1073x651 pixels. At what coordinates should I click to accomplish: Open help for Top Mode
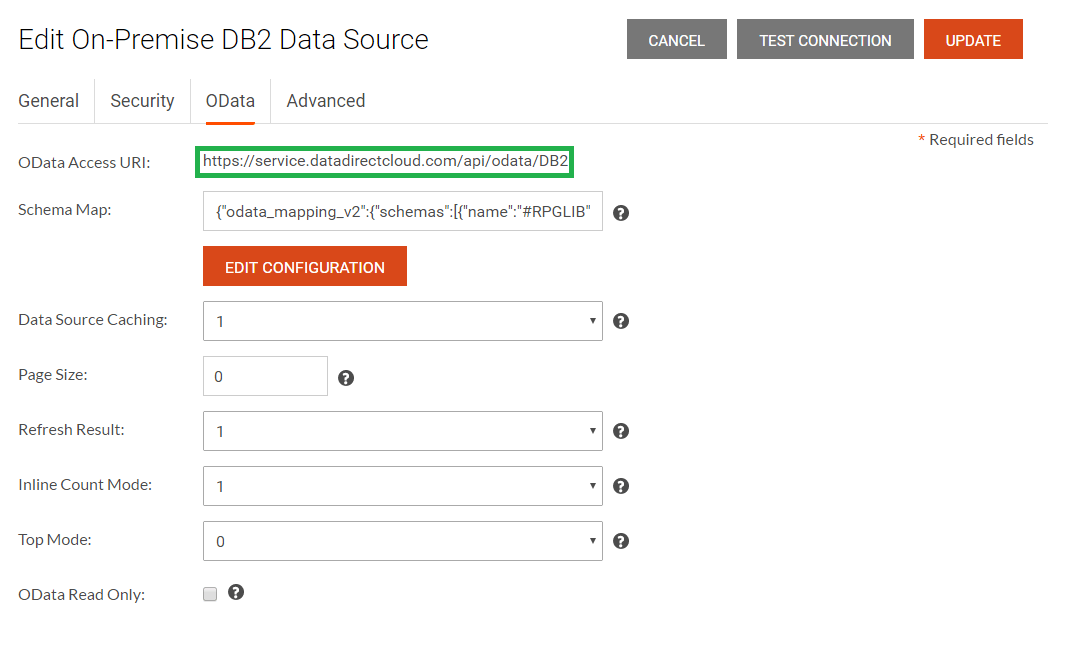pyautogui.click(x=621, y=541)
